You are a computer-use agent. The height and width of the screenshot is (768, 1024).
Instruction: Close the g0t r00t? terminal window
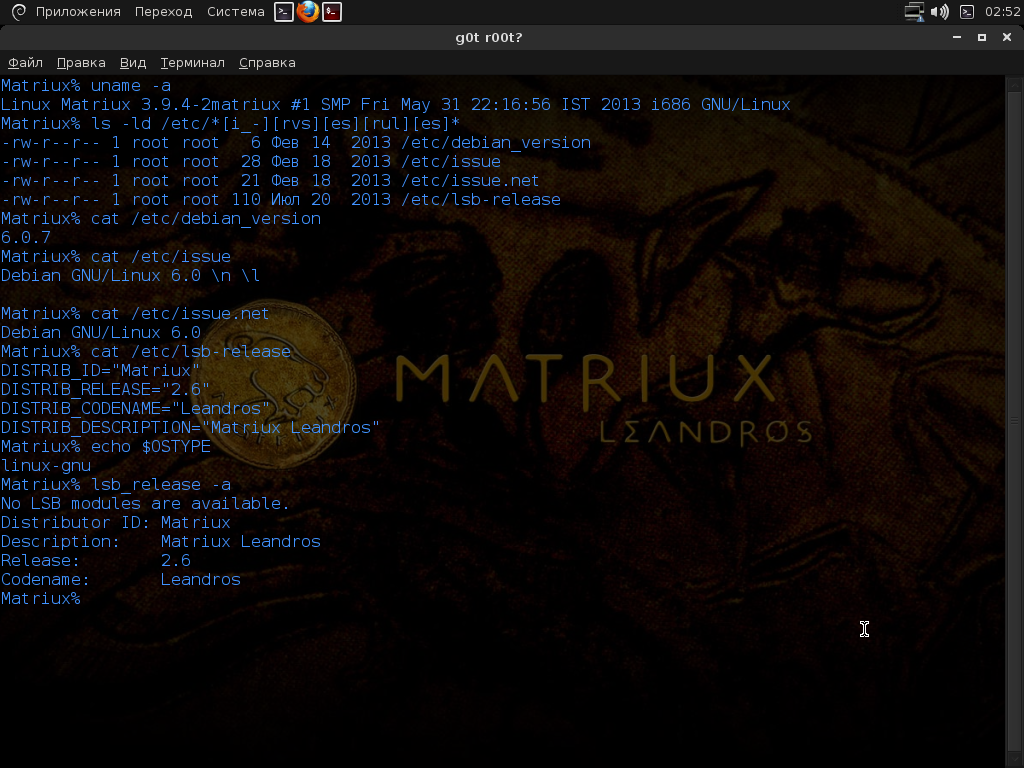click(1006, 37)
